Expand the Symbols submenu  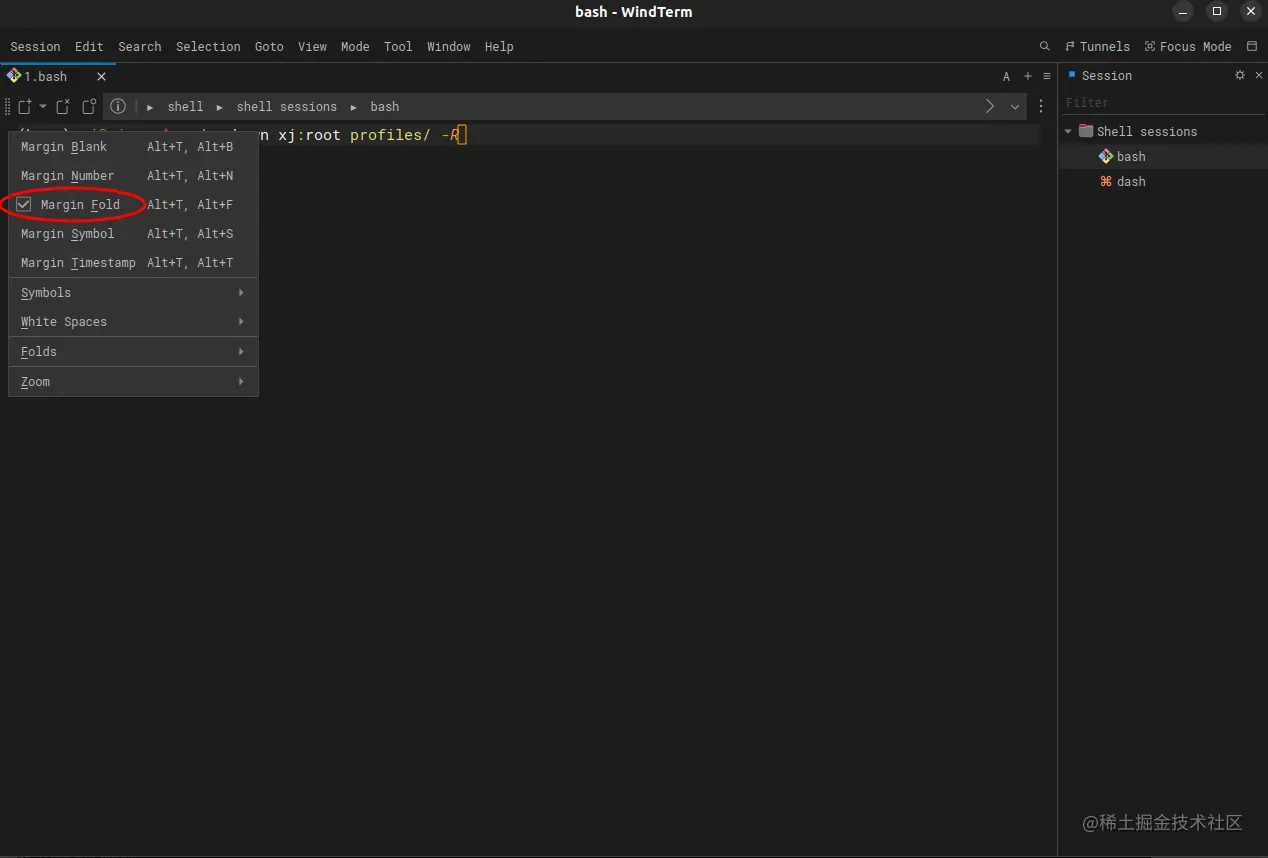[x=133, y=292]
